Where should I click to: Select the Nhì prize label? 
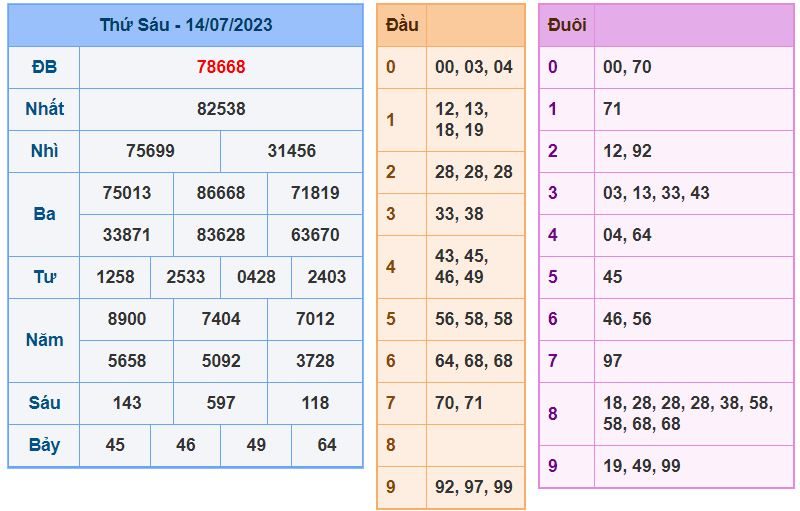44,151
